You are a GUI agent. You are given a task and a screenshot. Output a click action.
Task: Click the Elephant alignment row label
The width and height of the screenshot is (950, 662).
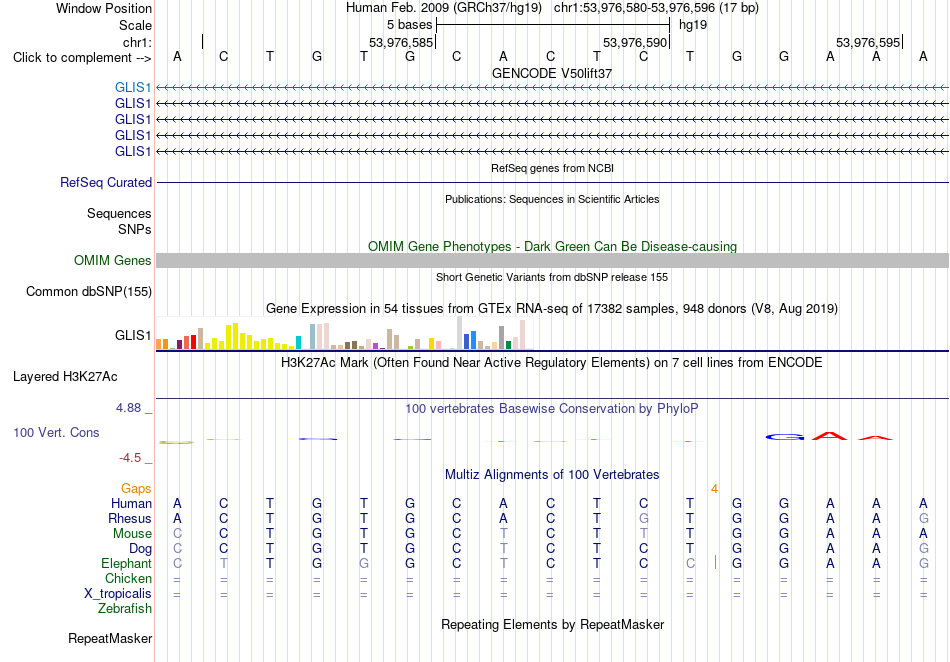click(126, 563)
